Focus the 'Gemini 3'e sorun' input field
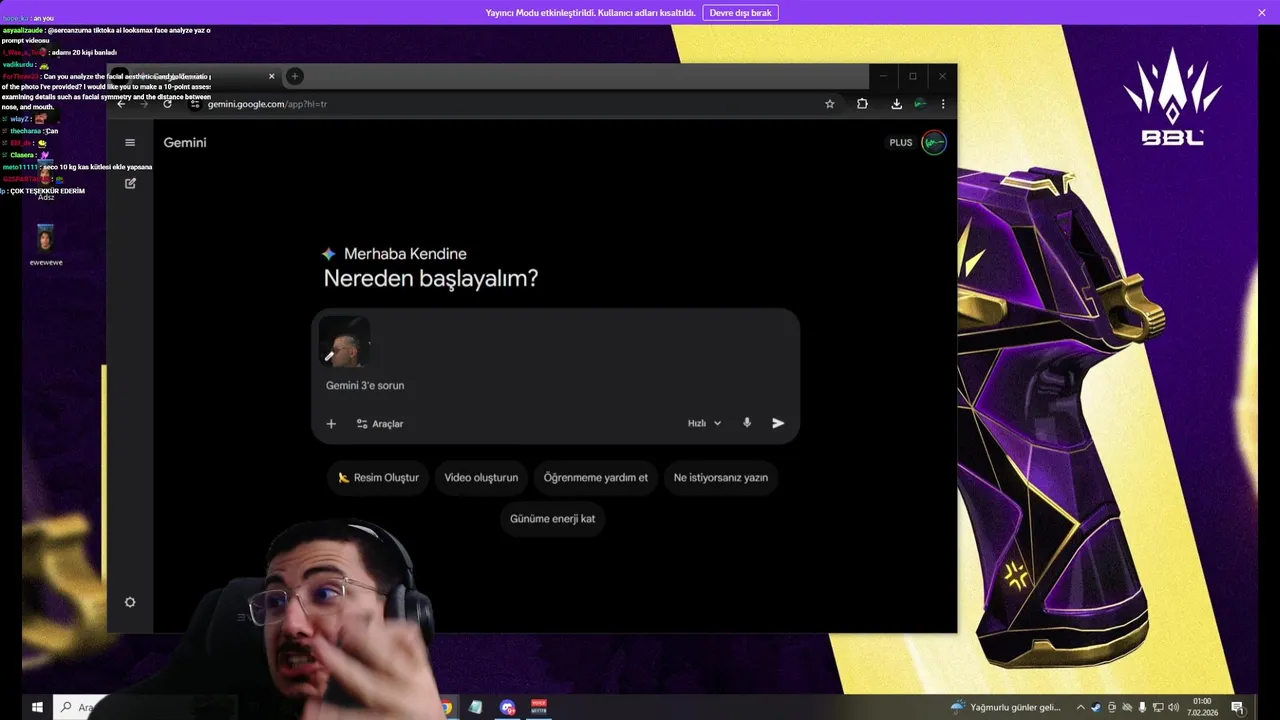 (x=555, y=385)
